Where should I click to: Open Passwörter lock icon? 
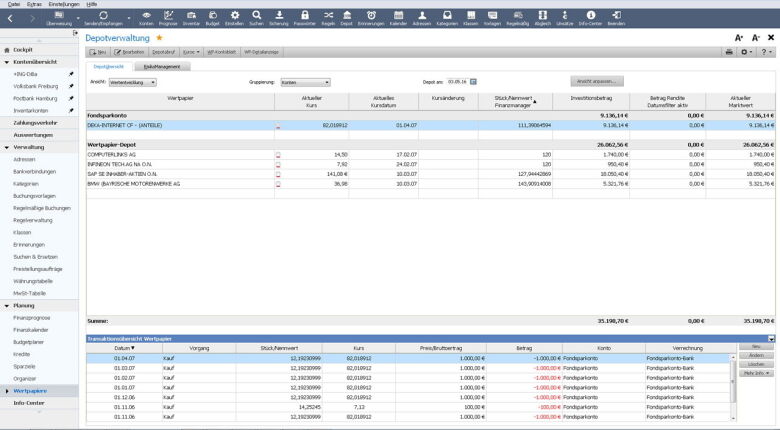pyautogui.click(x=302, y=18)
